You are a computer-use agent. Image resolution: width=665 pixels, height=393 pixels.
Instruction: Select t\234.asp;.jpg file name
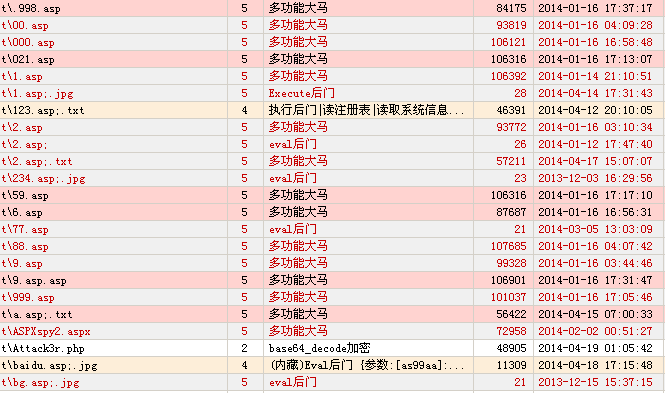point(43,178)
